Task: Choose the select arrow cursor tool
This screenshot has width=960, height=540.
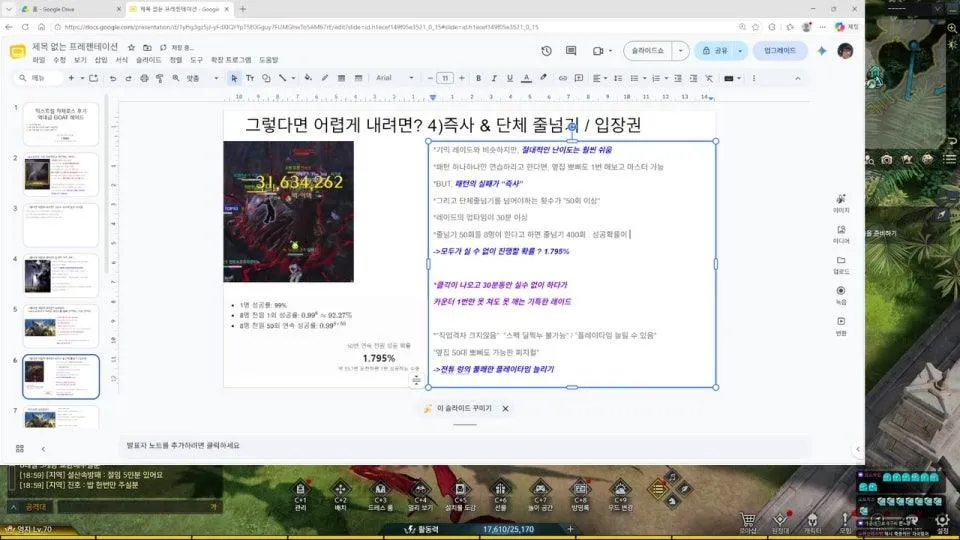Action: pos(234,78)
